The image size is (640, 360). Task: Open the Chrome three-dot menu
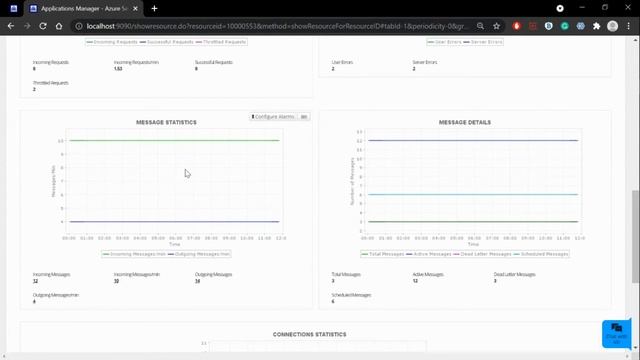629,26
